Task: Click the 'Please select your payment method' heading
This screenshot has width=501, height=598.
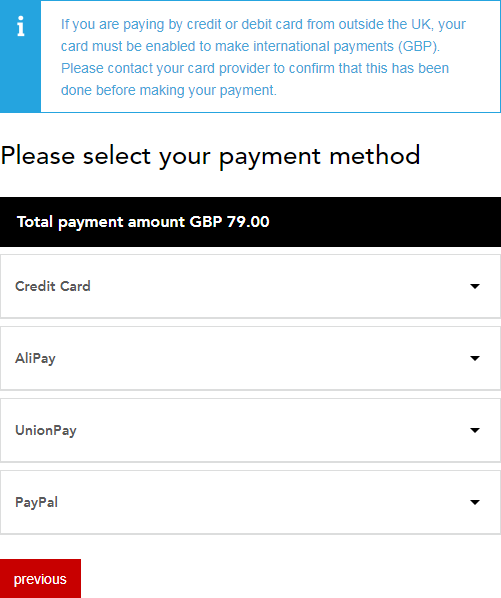Action: pos(210,156)
